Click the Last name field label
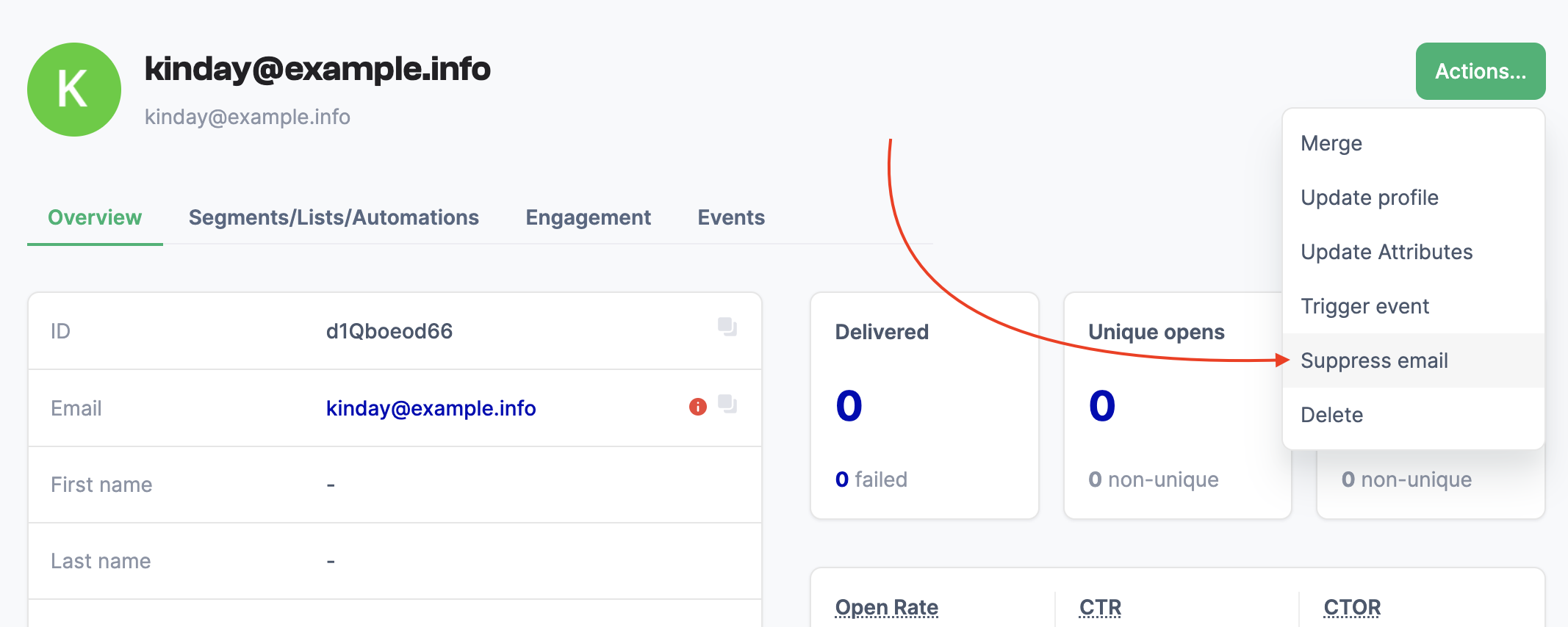The height and width of the screenshot is (627, 1568). point(101,561)
